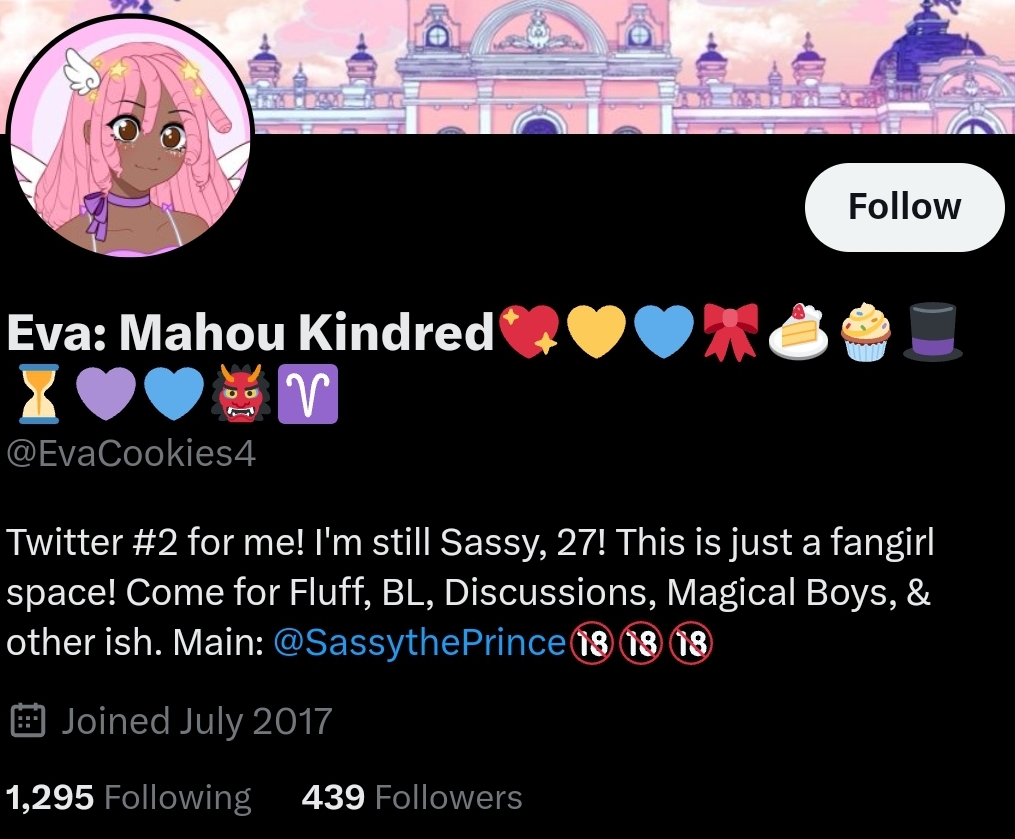Click the red ogre mask emoji
This screenshot has width=1015, height=839.
(241, 393)
